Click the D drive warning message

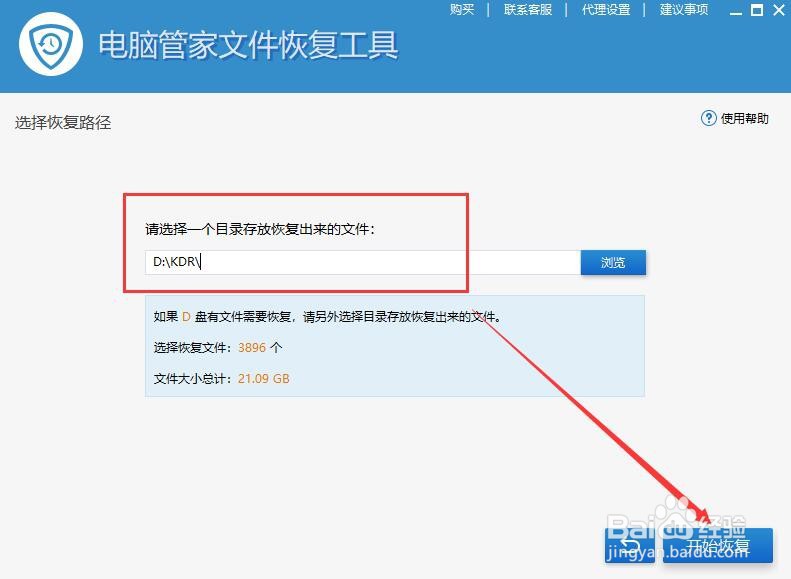[x=328, y=317]
